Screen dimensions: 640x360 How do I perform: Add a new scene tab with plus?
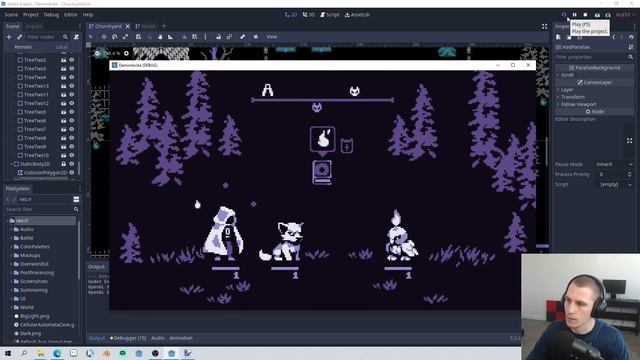click(164, 26)
